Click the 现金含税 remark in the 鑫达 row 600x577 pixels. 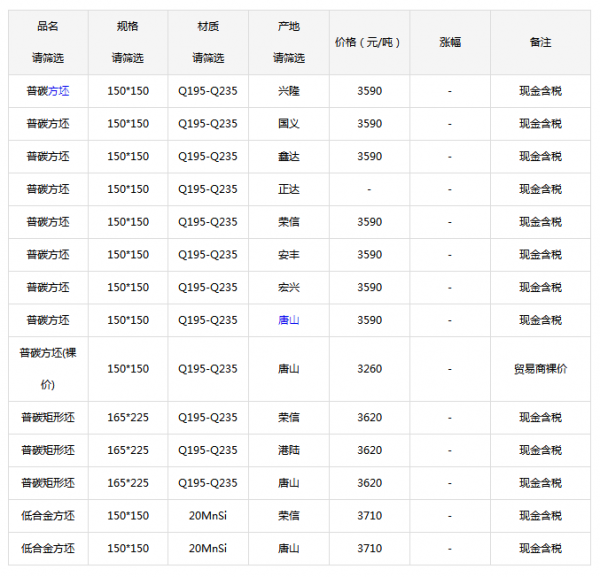(540, 156)
